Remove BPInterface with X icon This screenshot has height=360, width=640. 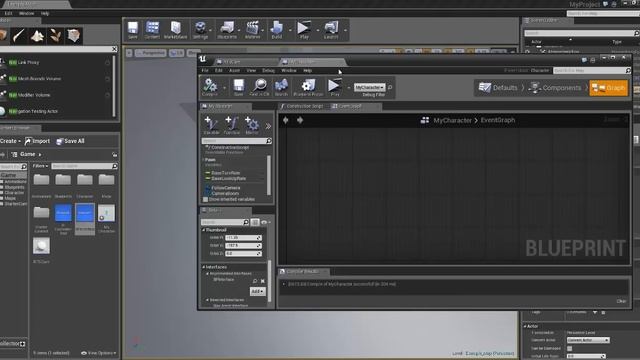pos(262,281)
